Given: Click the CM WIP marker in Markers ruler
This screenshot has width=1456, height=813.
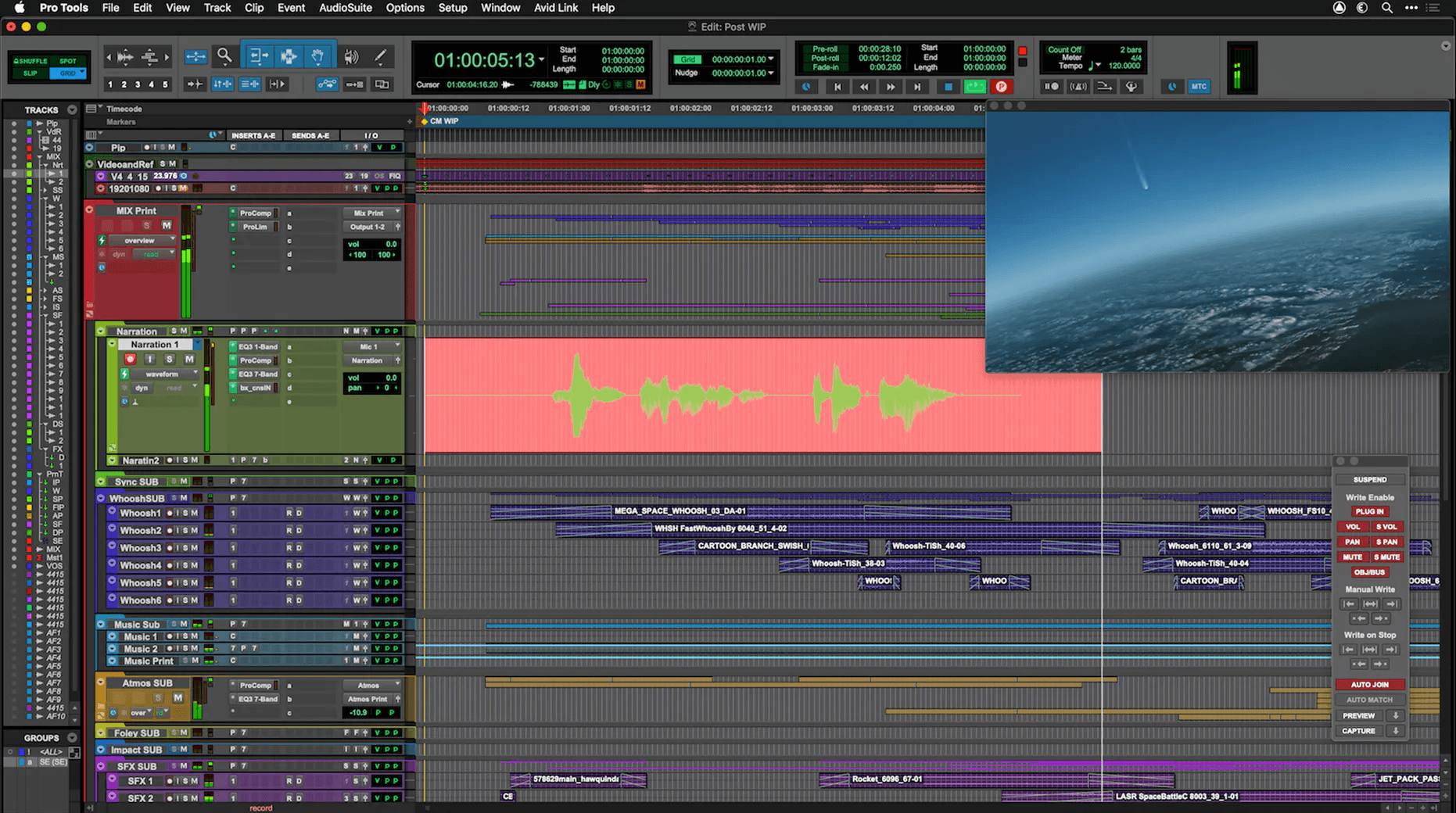Looking at the screenshot, I should [x=443, y=121].
